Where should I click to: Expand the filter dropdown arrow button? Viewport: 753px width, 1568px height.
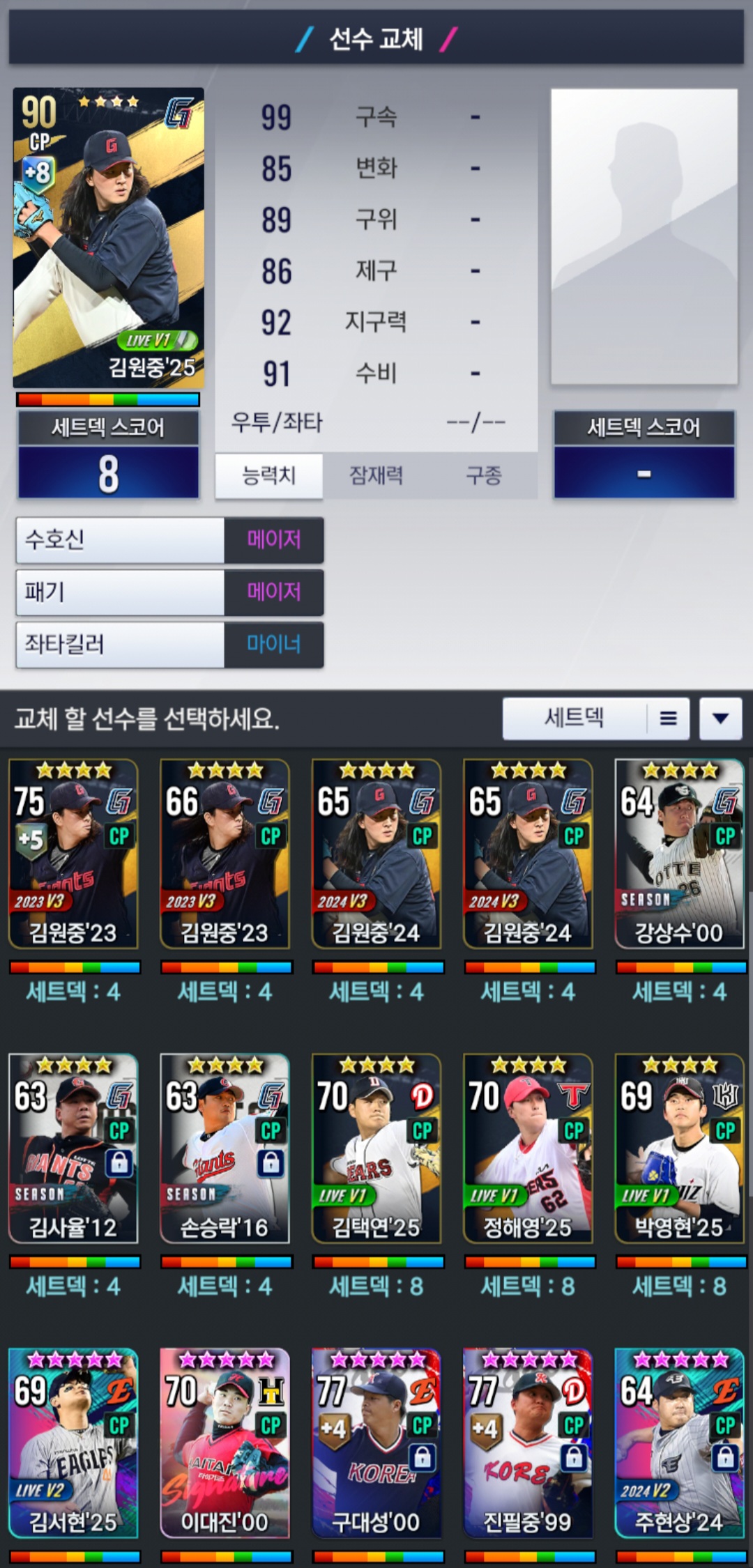[720, 718]
